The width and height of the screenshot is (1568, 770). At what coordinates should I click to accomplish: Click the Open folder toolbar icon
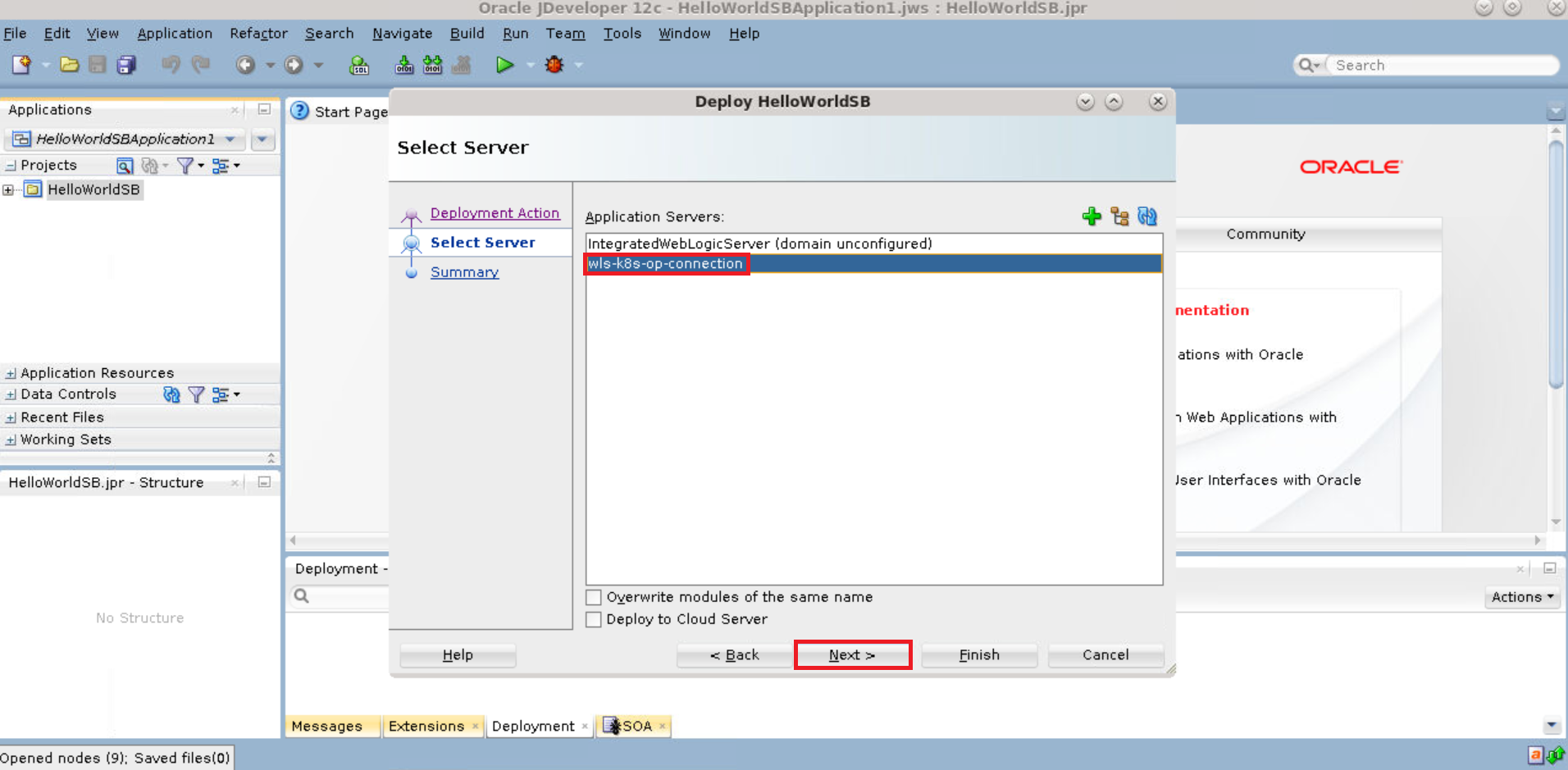click(x=70, y=65)
